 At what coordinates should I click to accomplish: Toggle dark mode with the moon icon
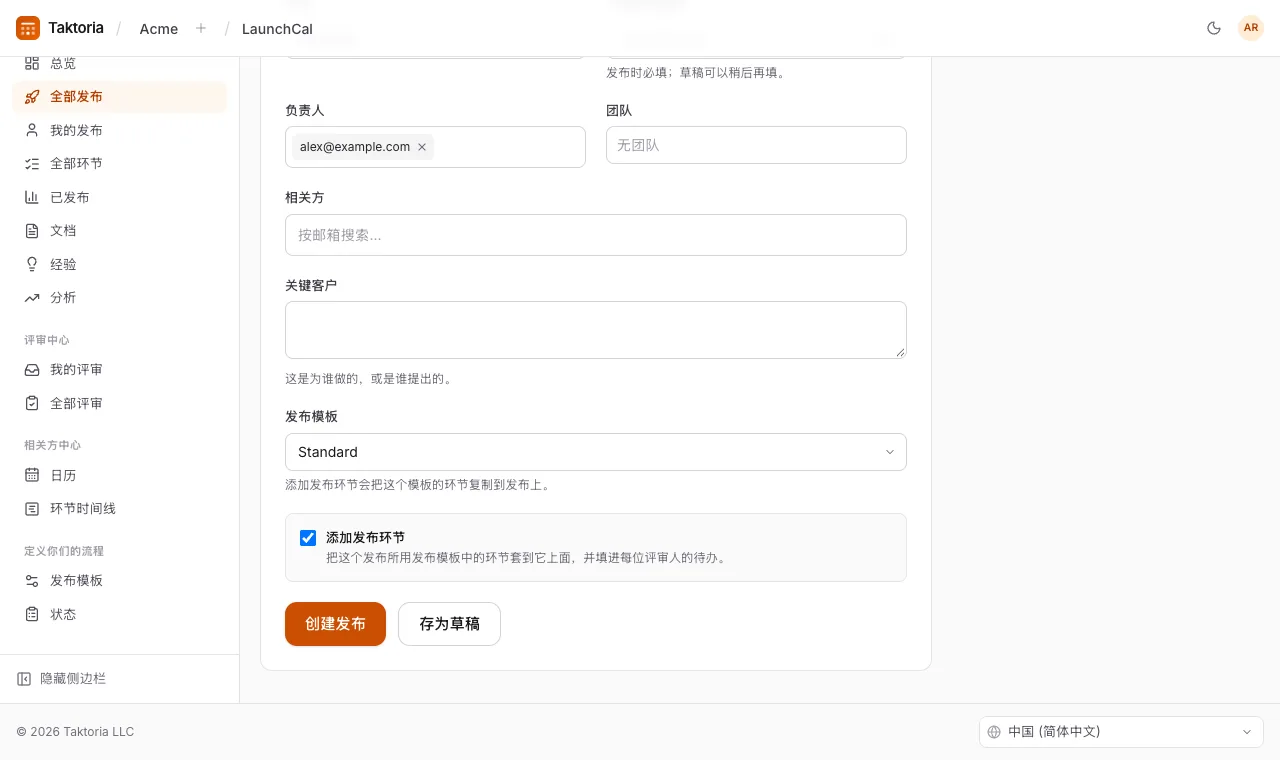click(1214, 28)
